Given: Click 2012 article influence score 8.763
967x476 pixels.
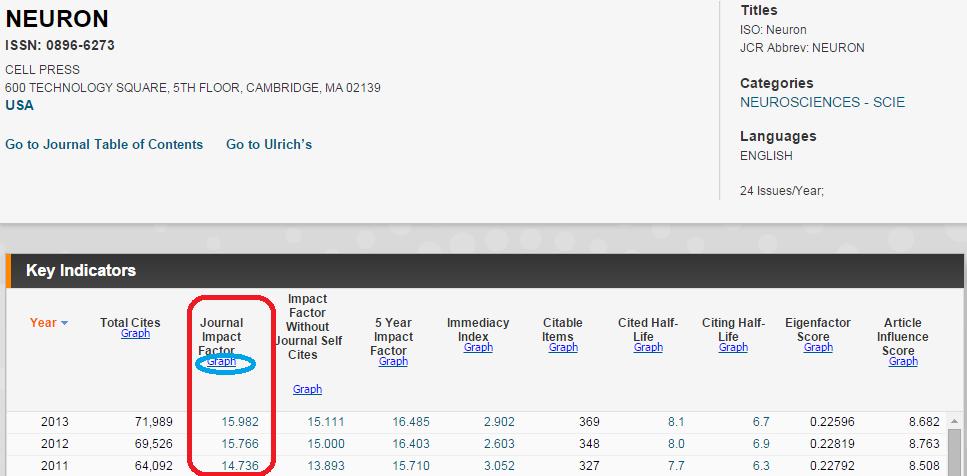Looking at the screenshot, I should (x=924, y=444).
